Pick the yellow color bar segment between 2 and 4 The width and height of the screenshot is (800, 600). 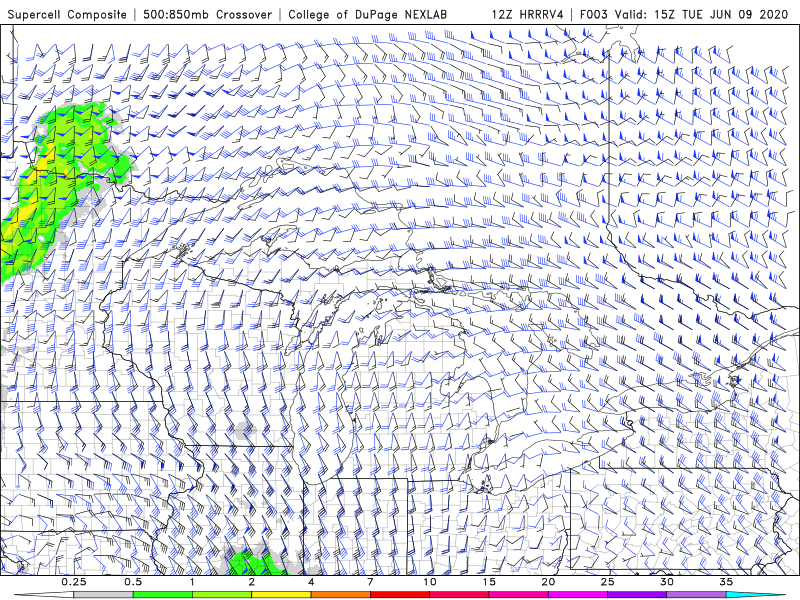pos(281,595)
